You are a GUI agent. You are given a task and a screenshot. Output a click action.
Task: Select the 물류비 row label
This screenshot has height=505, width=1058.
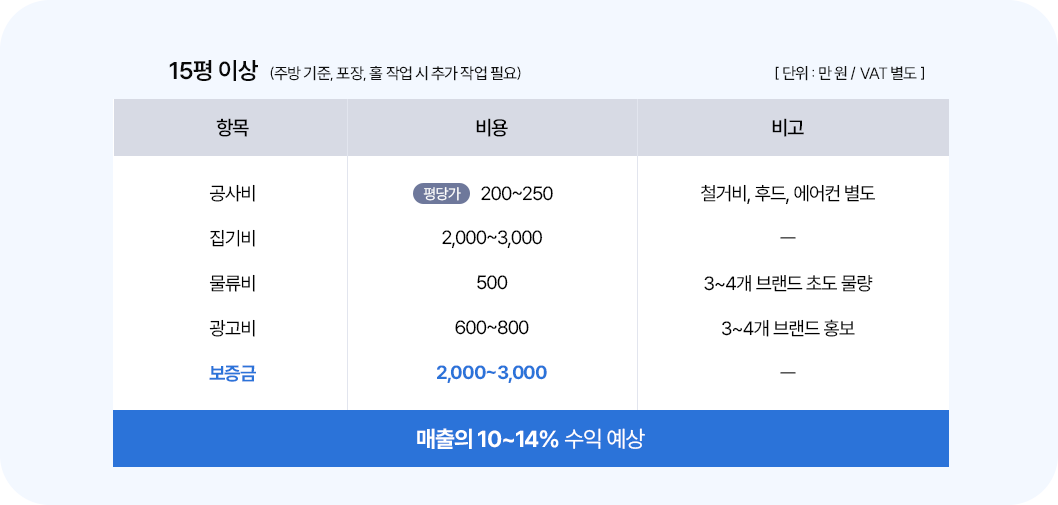pos(232,283)
